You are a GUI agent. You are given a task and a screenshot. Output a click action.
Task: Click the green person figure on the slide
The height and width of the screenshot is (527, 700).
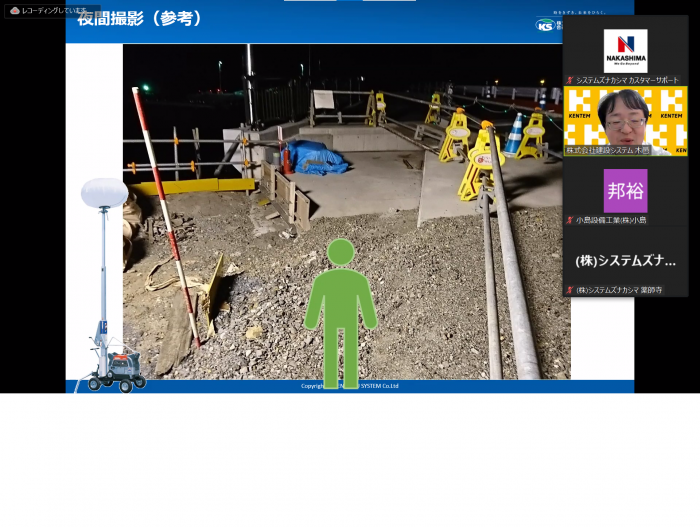tap(341, 313)
